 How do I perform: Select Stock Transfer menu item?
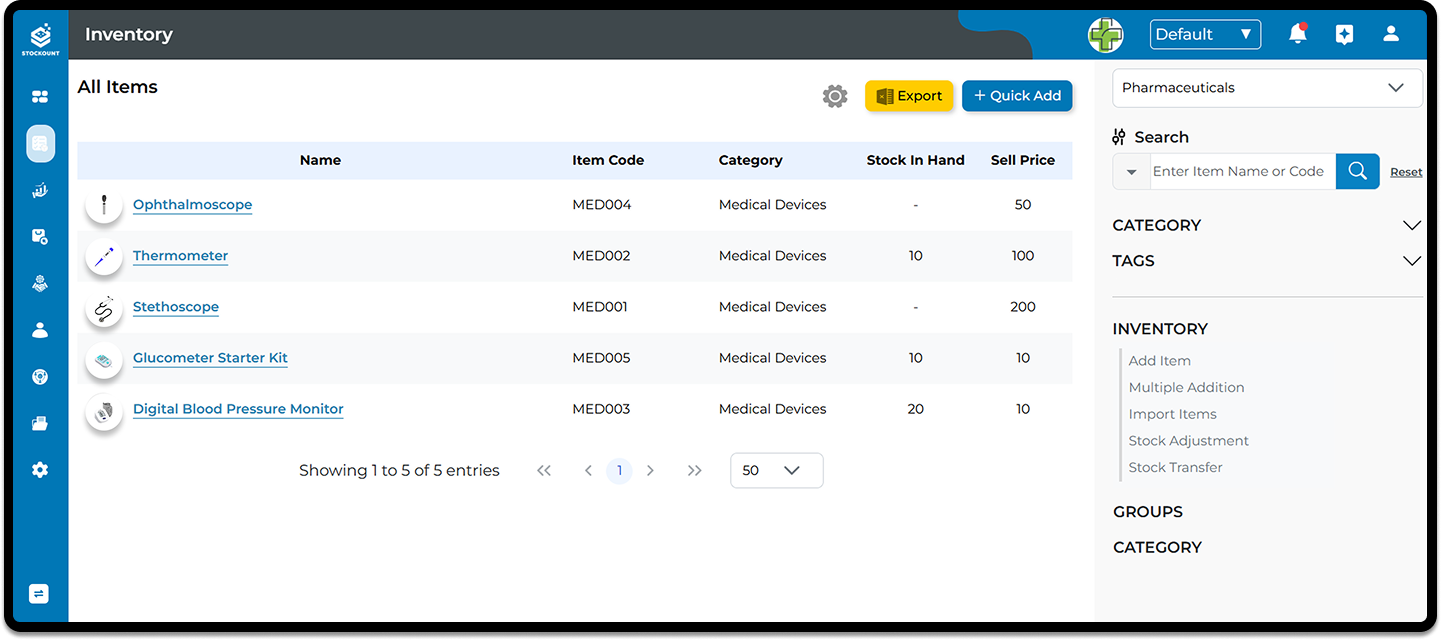(1175, 467)
